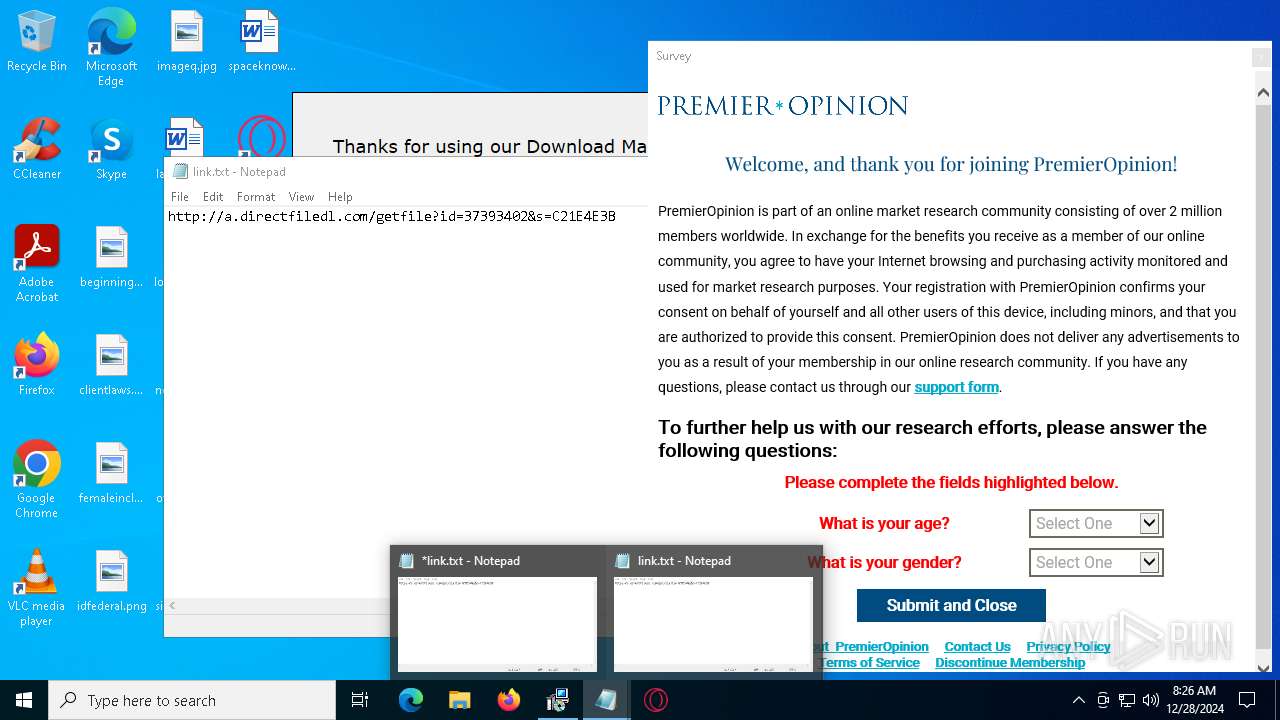Launch Firefox from desktop
The height and width of the screenshot is (720, 1280).
37,366
